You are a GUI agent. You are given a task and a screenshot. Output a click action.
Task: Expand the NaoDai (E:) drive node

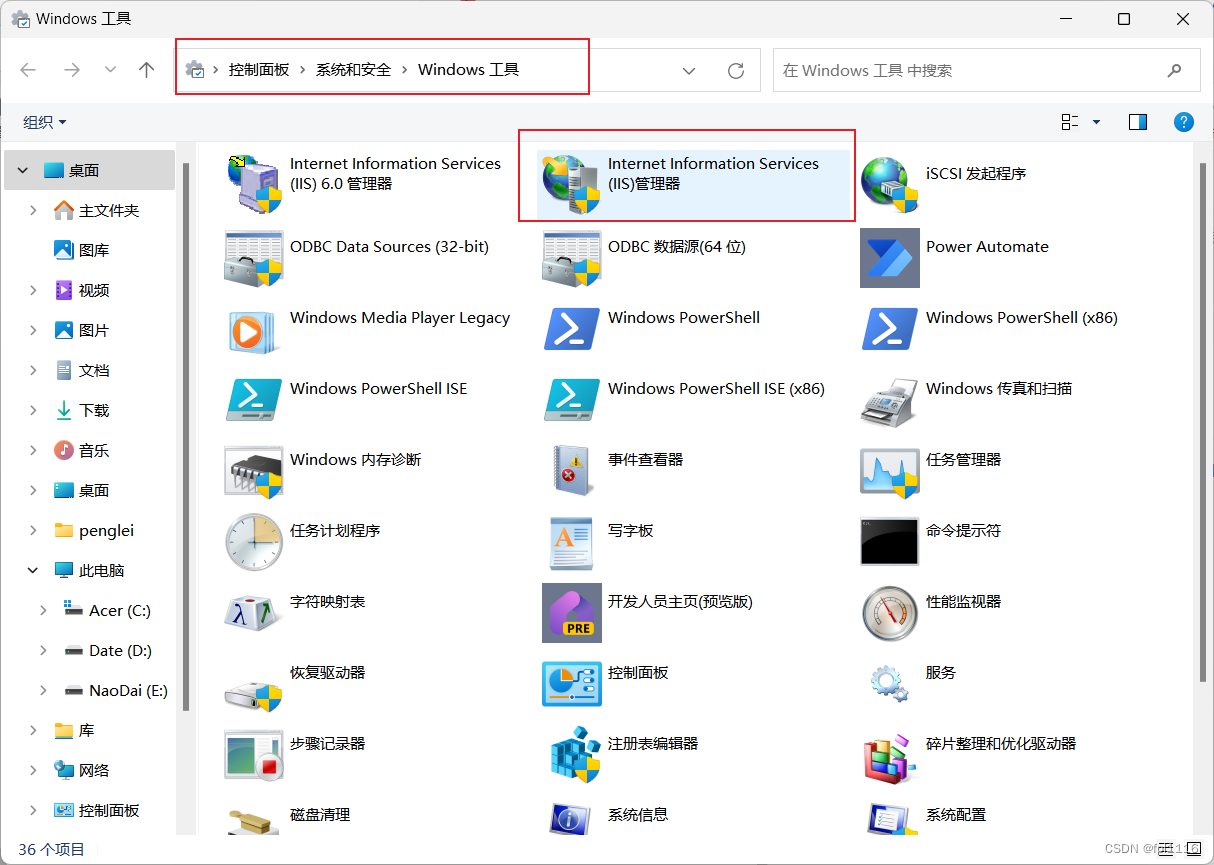(43, 690)
